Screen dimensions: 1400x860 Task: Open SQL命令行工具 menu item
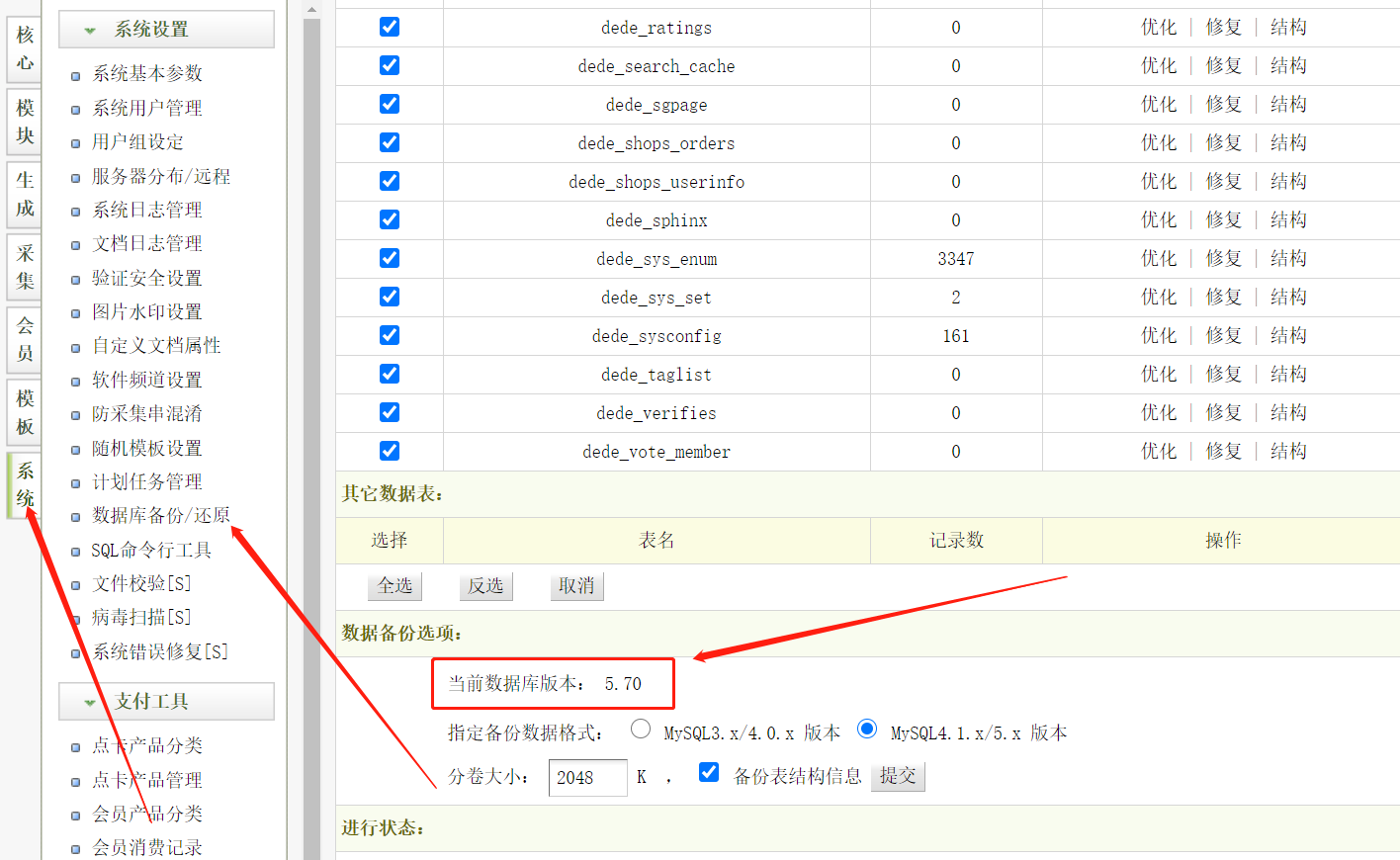[x=151, y=550]
